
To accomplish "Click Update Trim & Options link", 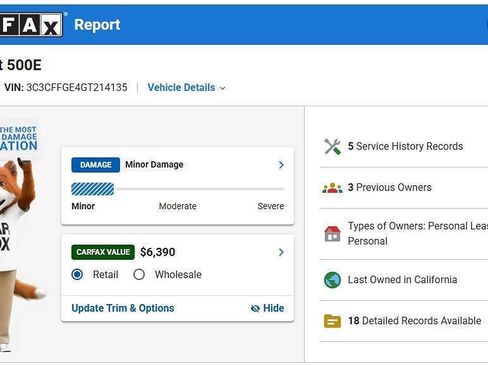I will coord(123,308).
